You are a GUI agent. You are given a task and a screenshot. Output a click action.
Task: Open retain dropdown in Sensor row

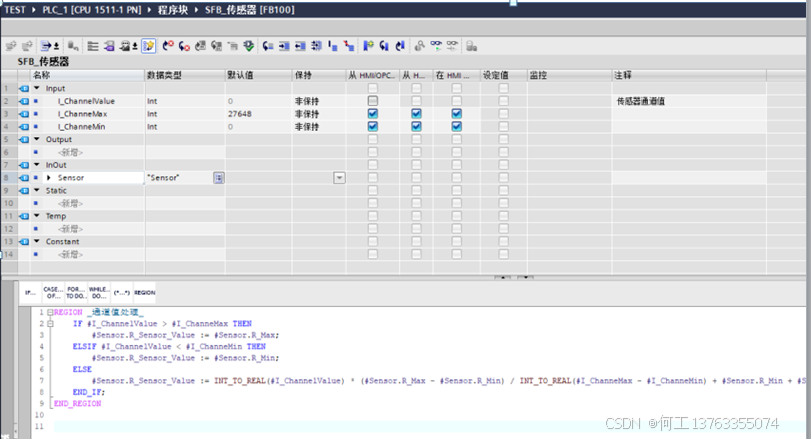339,178
